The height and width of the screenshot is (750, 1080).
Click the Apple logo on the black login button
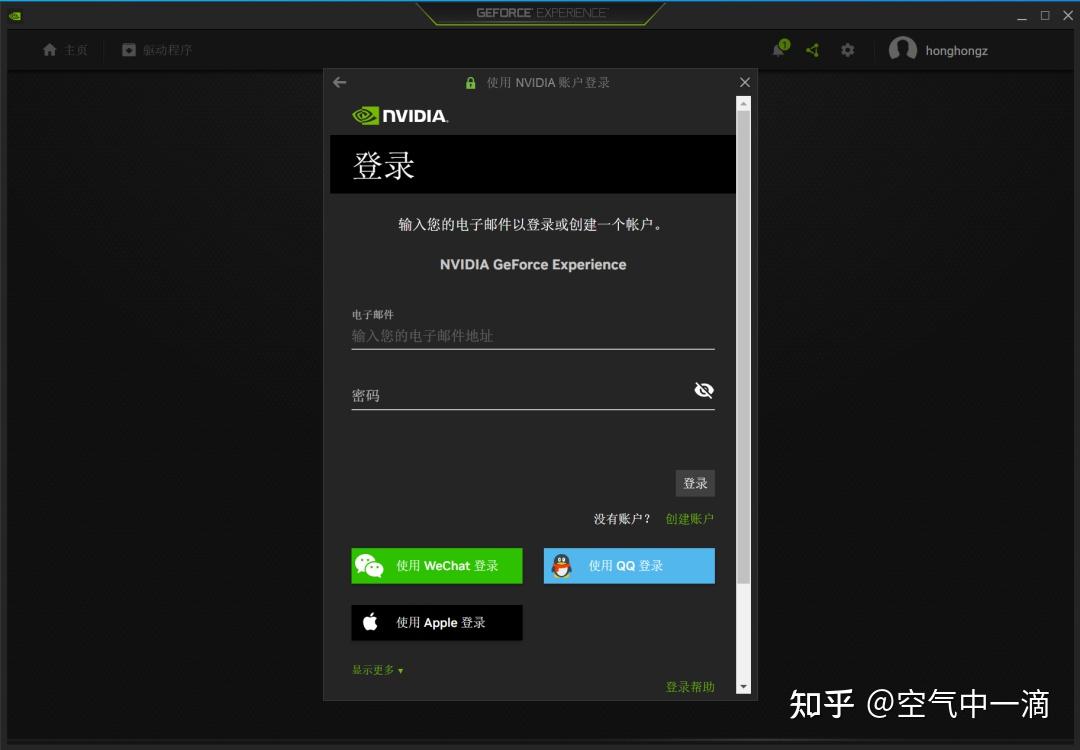click(370, 622)
